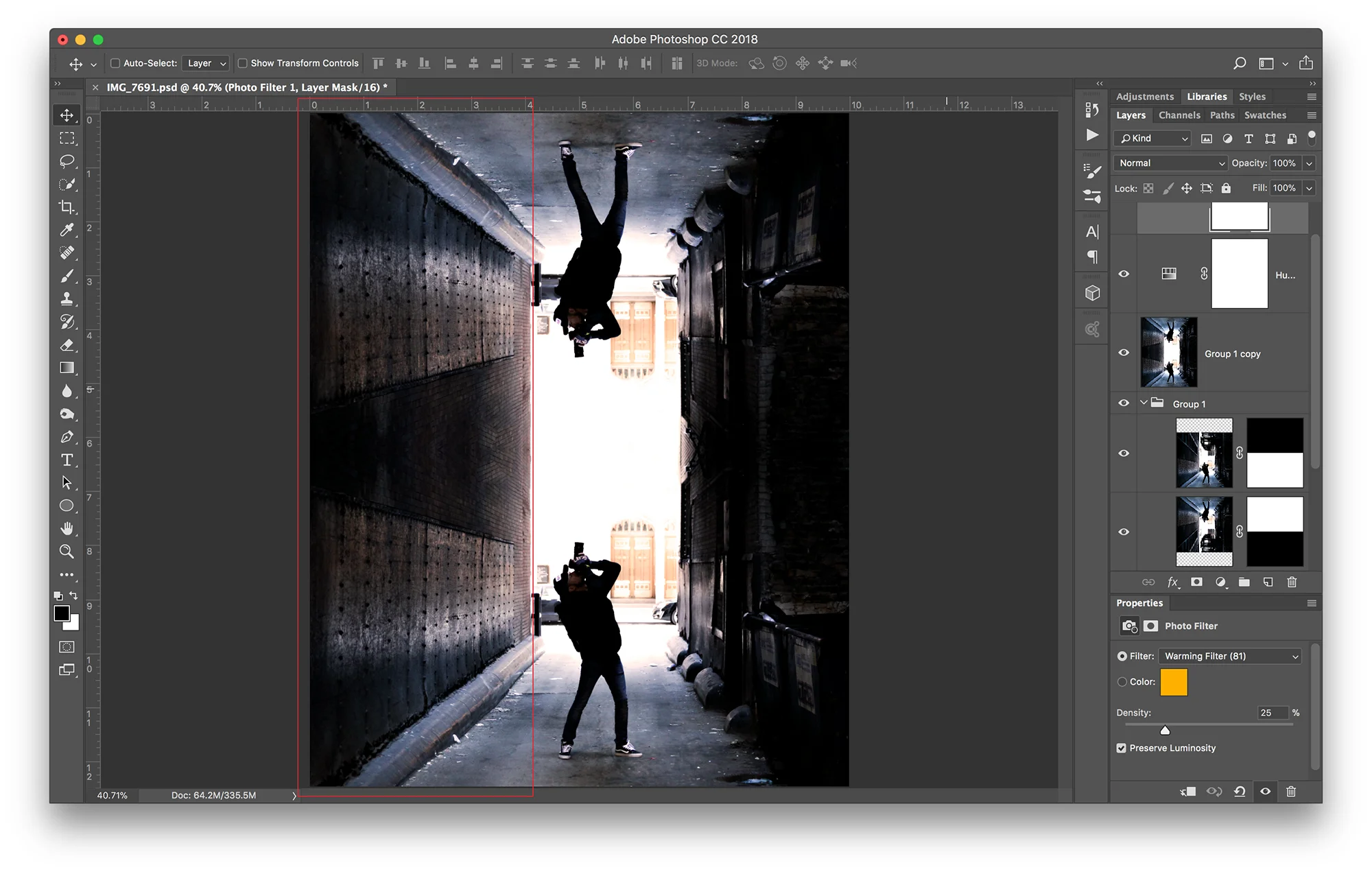Select the Move tool in the toolbar
Screen dimensions: 1372x874
tap(67, 115)
